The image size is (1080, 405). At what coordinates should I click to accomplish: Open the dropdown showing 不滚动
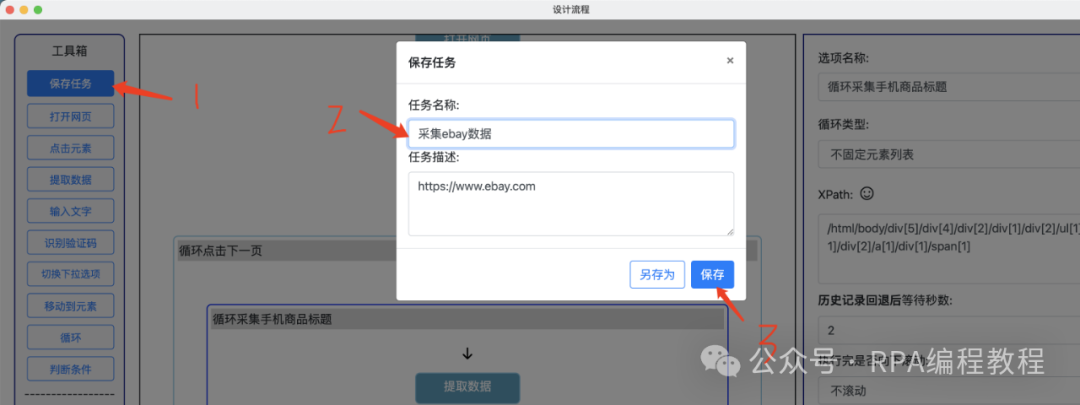pyautogui.click(x=948, y=390)
